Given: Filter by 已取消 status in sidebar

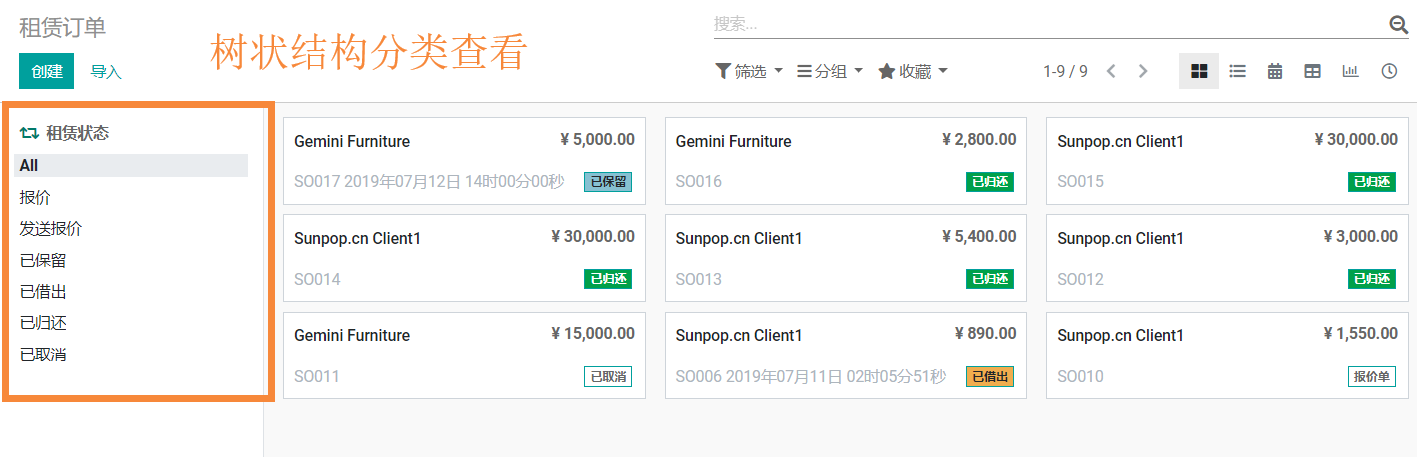Looking at the screenshot, I should pyautogui.click(x=43, y=354).
